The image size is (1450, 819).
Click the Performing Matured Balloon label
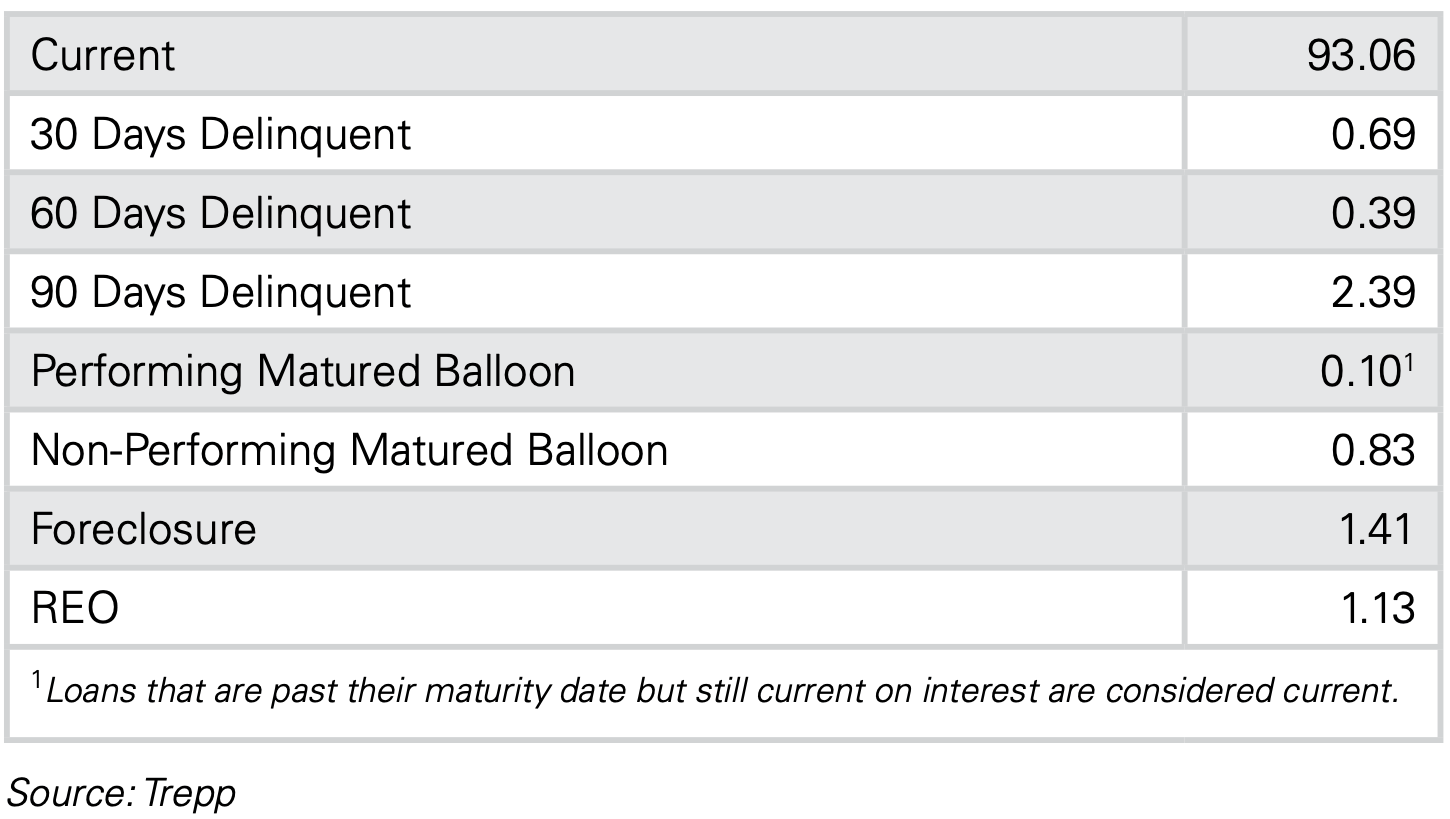tap(303, 371)
